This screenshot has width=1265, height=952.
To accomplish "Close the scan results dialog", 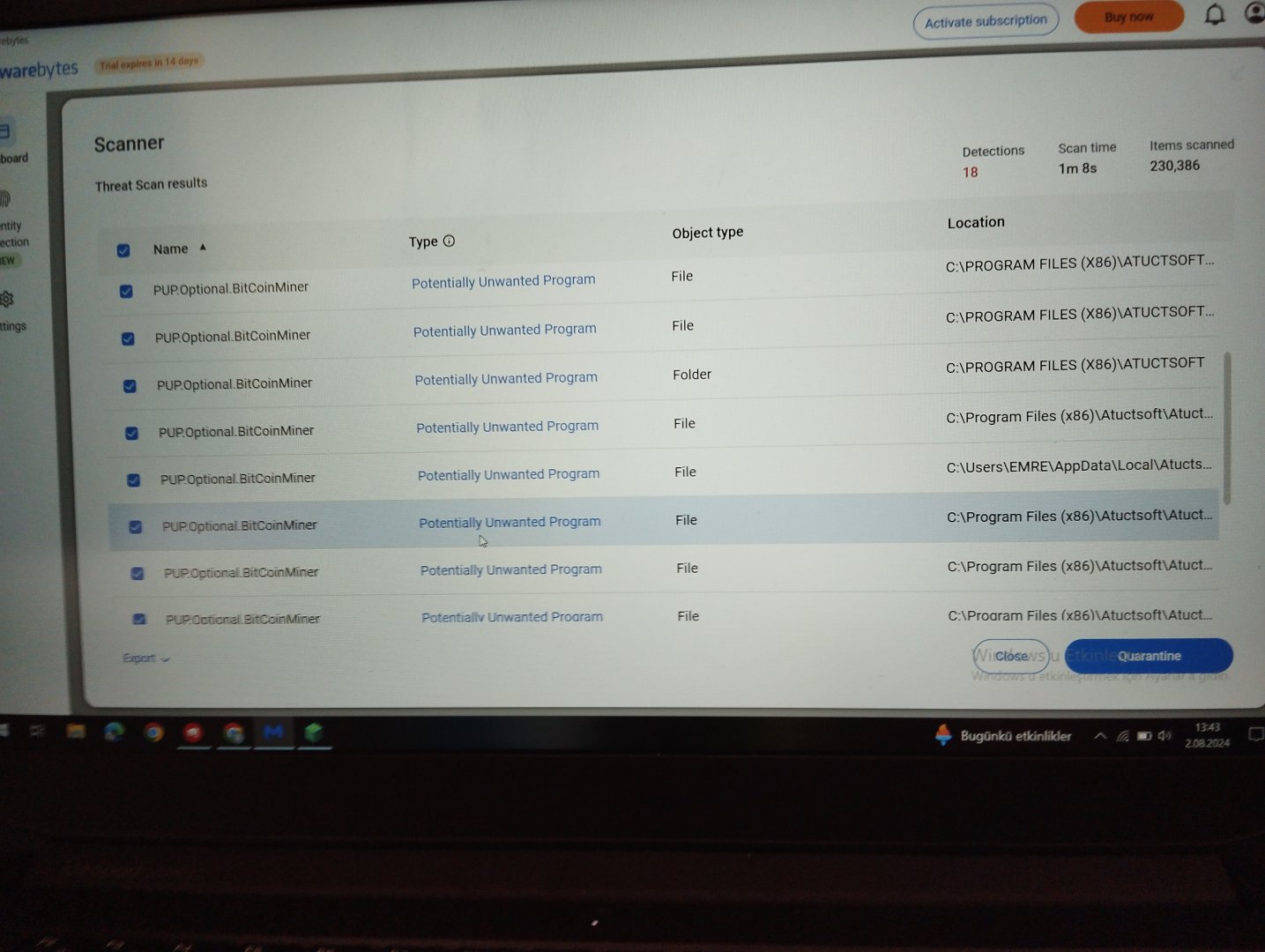I will (1011, 656).
